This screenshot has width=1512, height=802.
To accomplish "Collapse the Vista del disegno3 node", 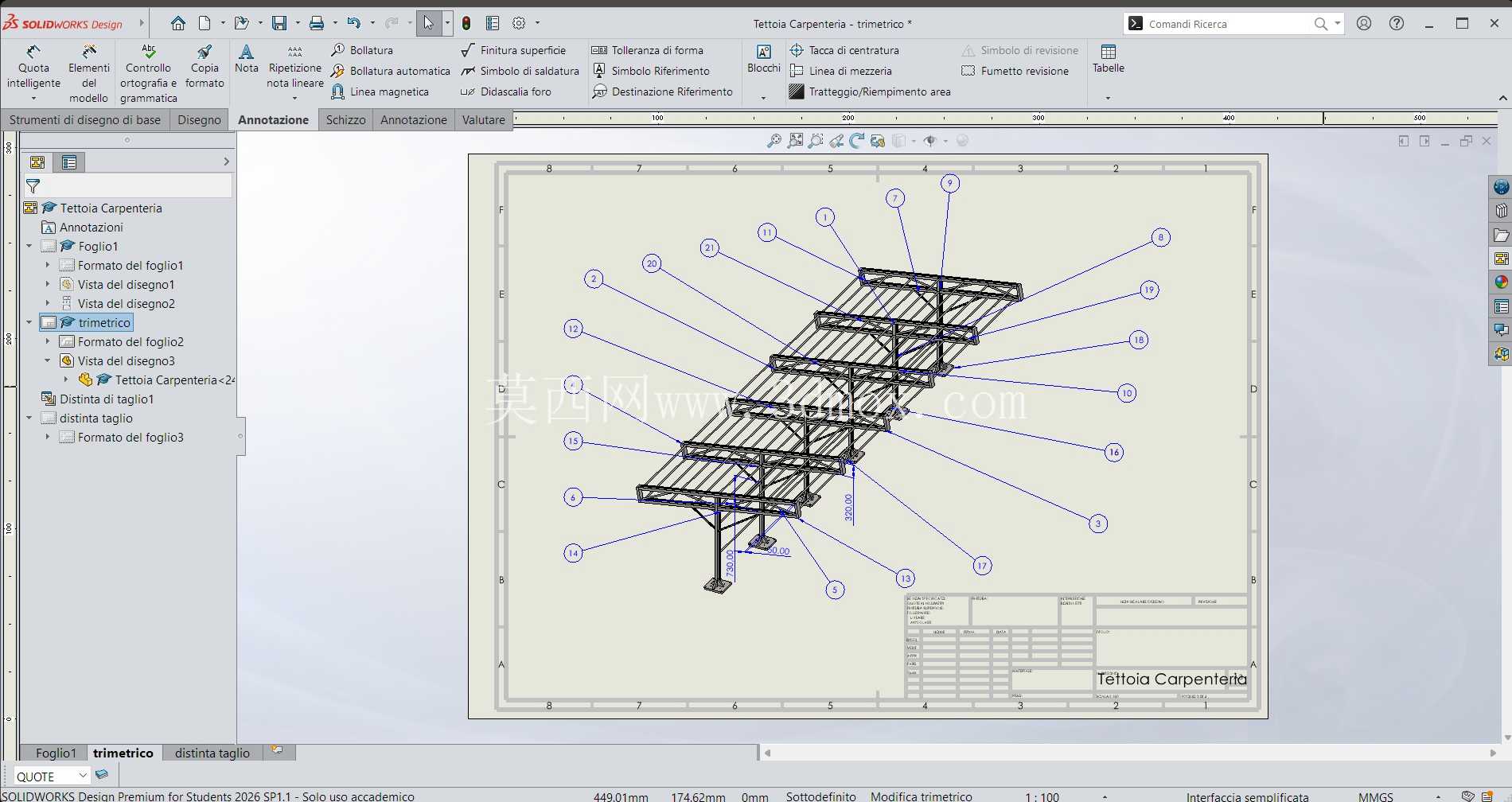I will (48, 360).
